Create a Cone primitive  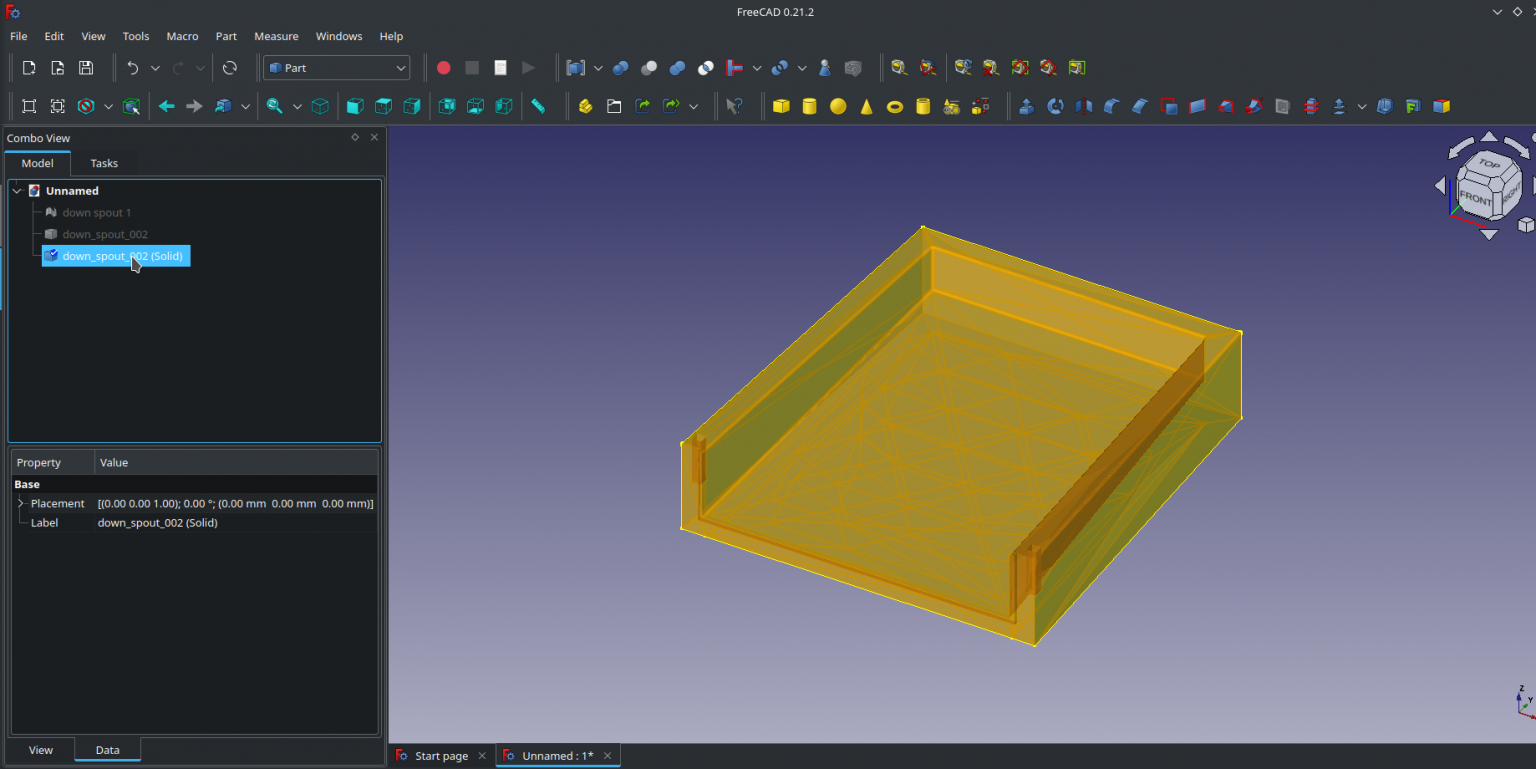click(x=866, y=106)
